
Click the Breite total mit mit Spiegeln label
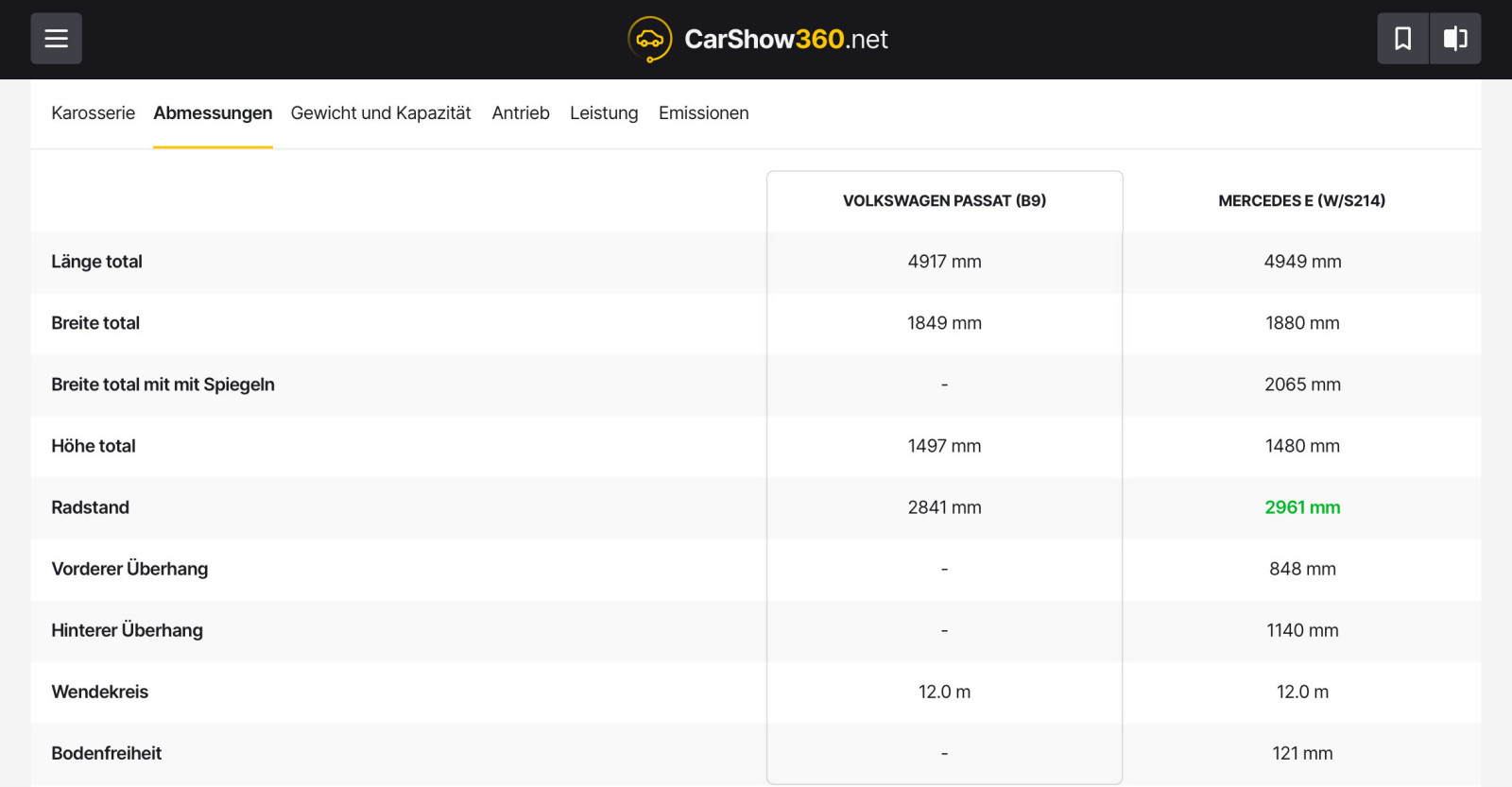coord(163,385)
